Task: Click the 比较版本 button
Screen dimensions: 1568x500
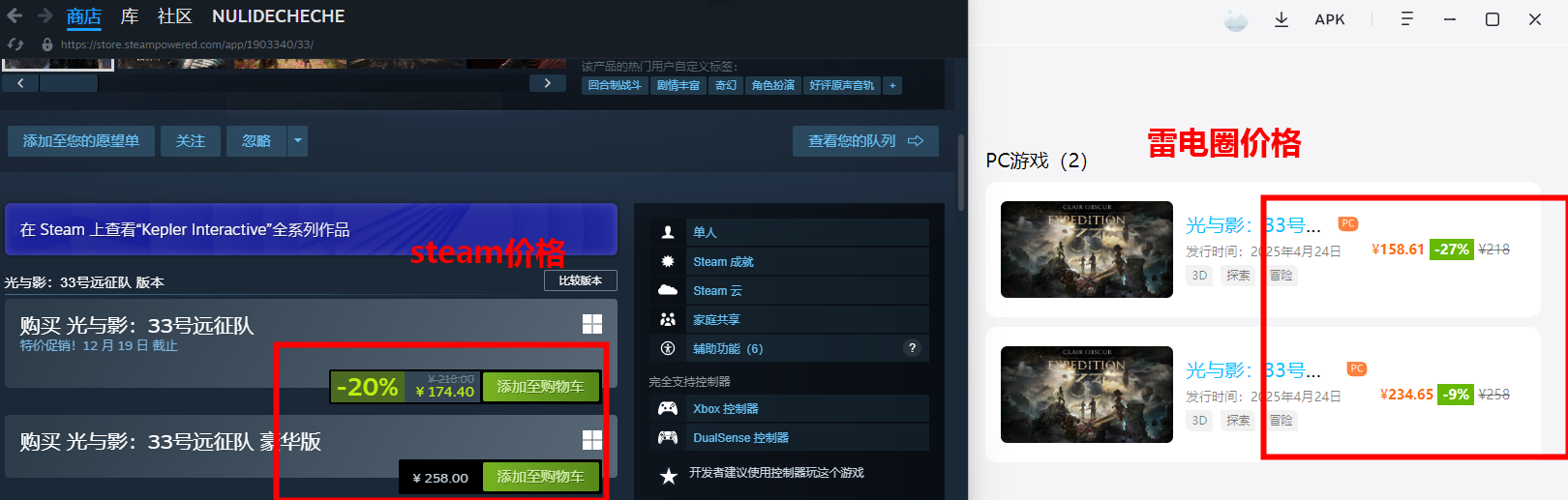Action: coord(581,280)
